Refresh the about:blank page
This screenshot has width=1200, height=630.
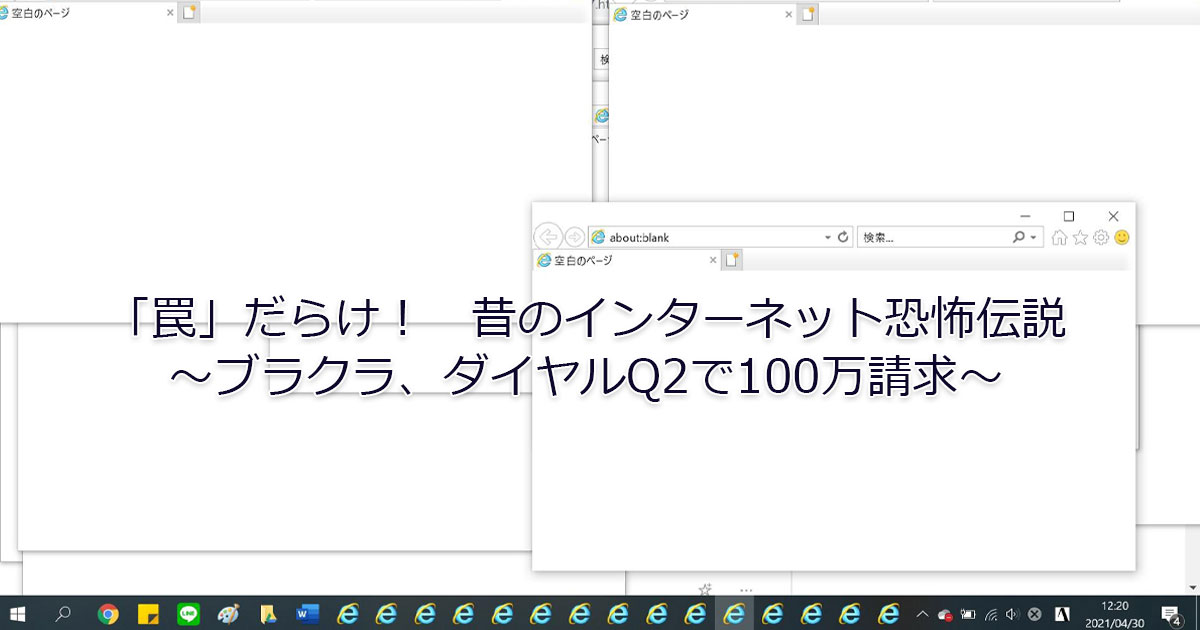(x=842, y=237)
